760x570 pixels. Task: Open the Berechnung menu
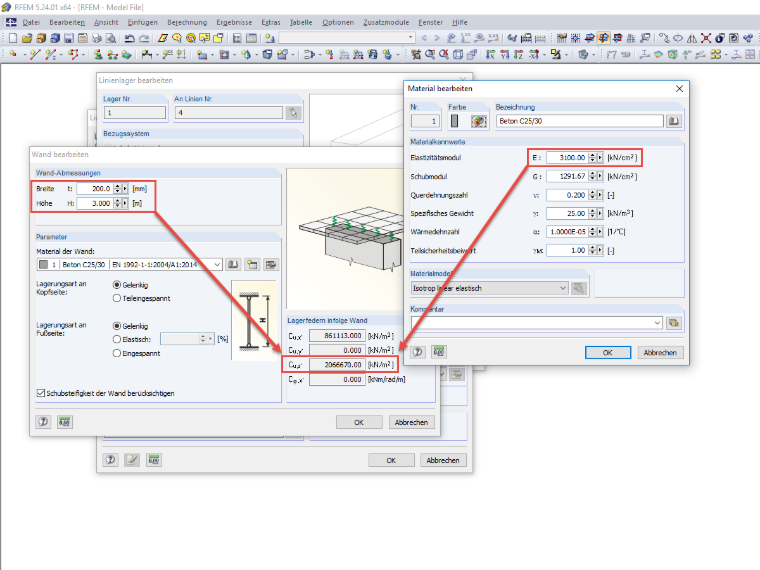tap(187, 22)
